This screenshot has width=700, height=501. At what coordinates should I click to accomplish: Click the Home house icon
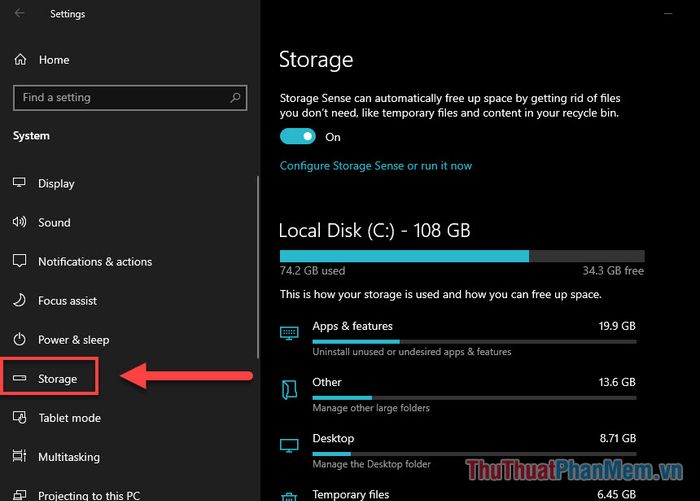20,59
